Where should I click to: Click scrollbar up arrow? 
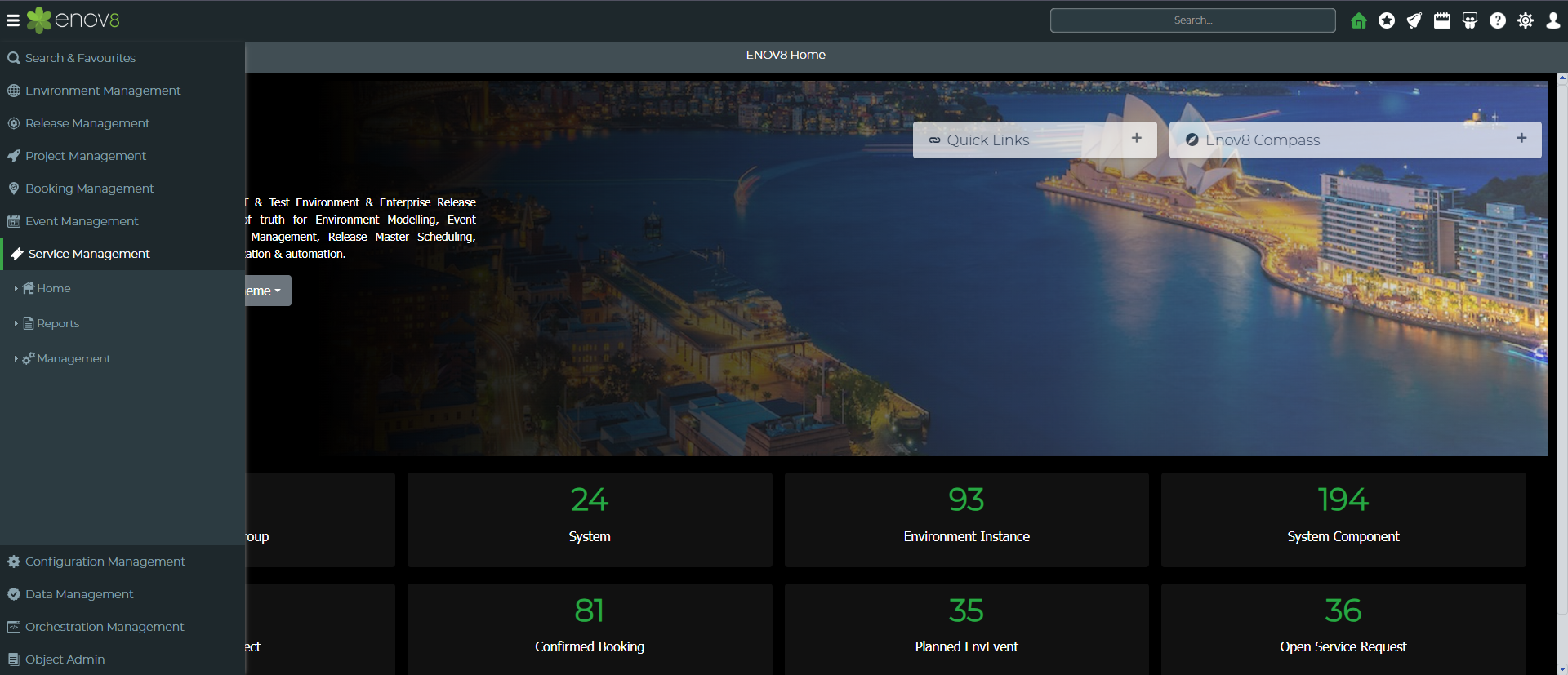tap(1562, 78)
